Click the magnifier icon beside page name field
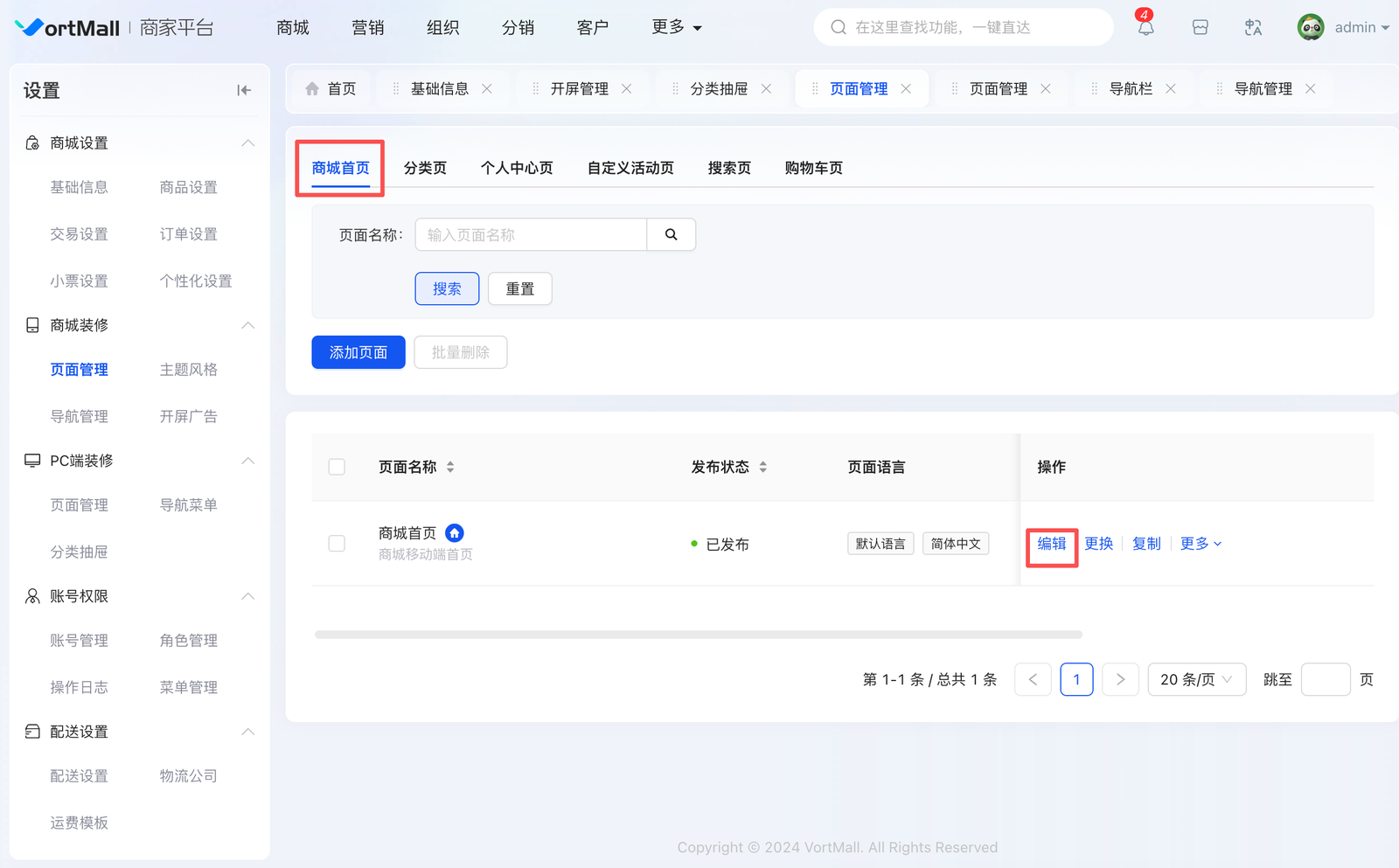 [x=671, y=234]
